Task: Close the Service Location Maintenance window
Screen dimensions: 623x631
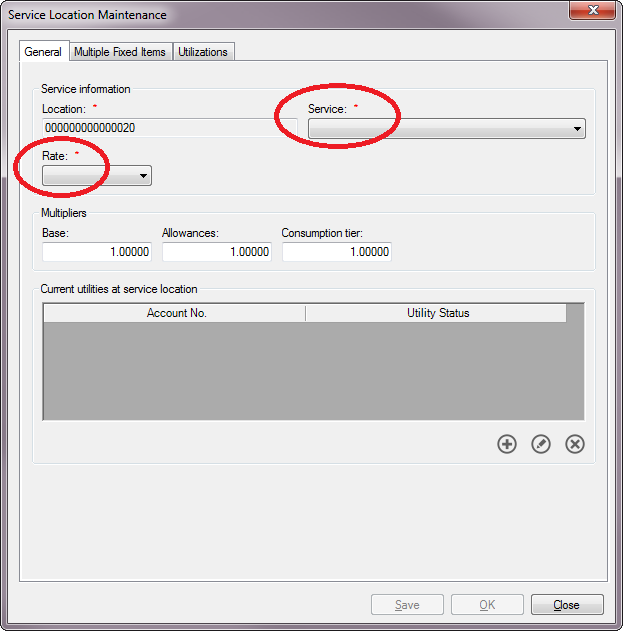Action: [x=592, y=10]
